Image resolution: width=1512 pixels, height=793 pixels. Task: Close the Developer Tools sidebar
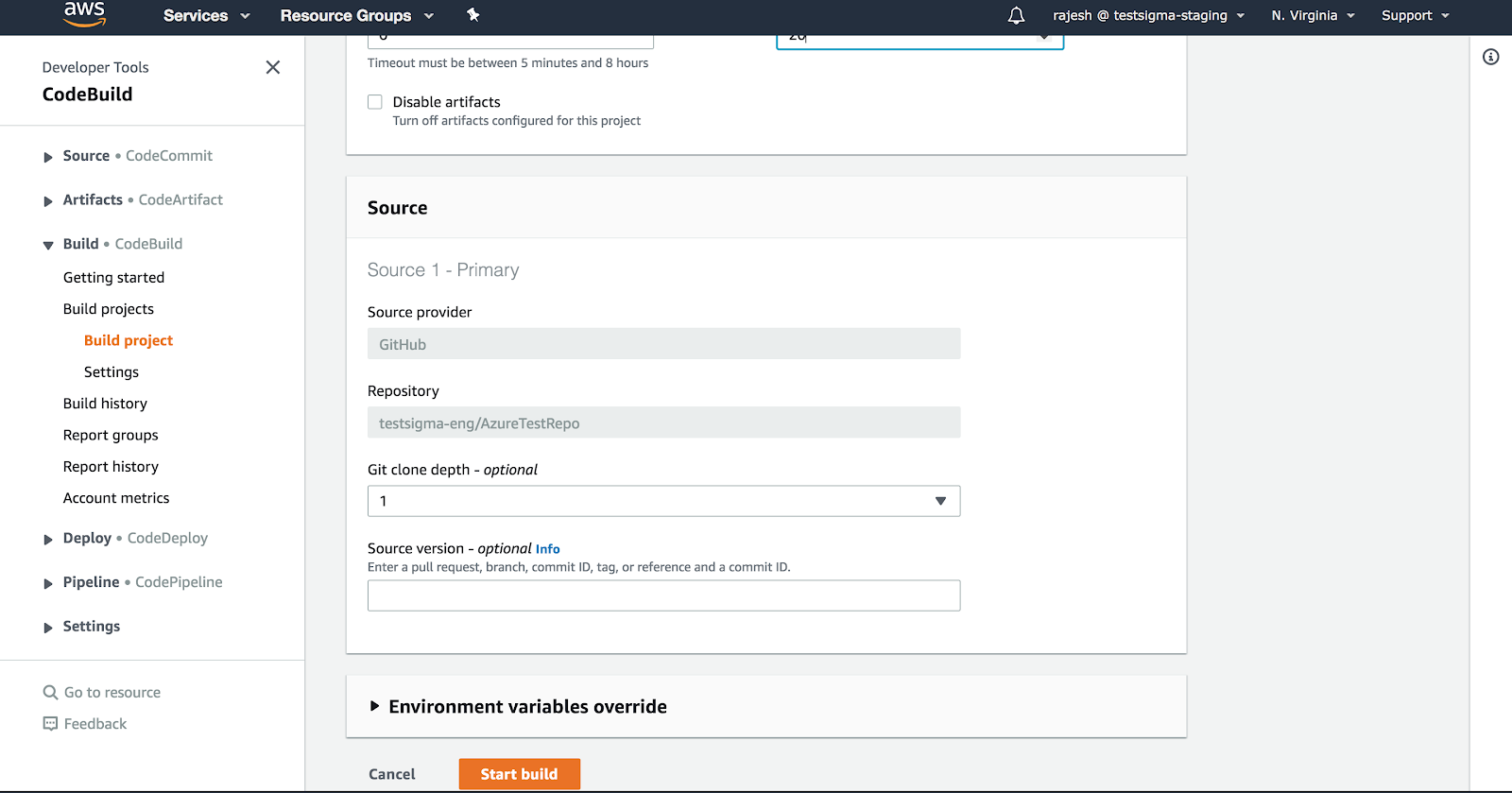point(273,67)
